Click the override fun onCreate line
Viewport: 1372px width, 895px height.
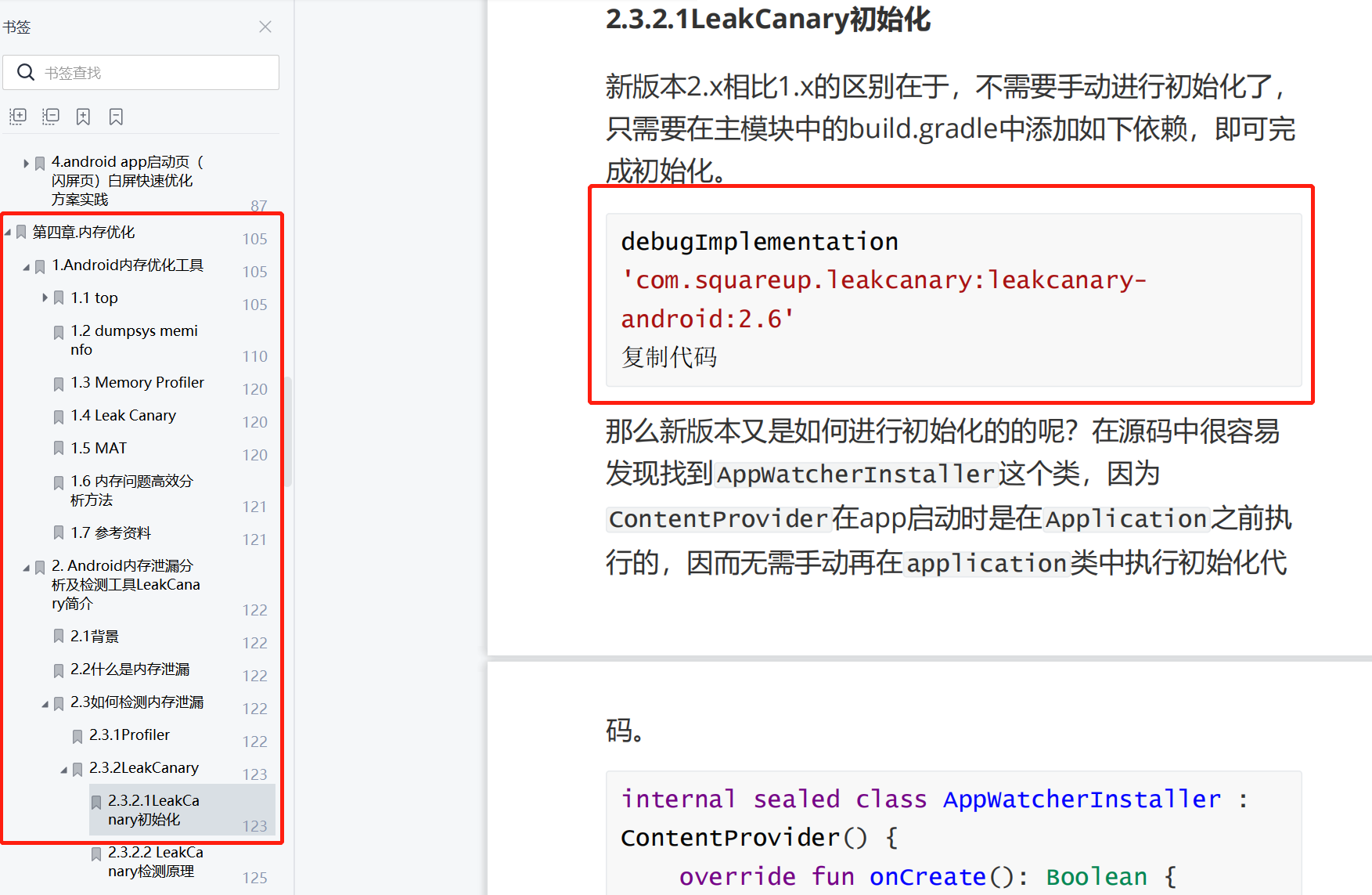coord(927,876)
